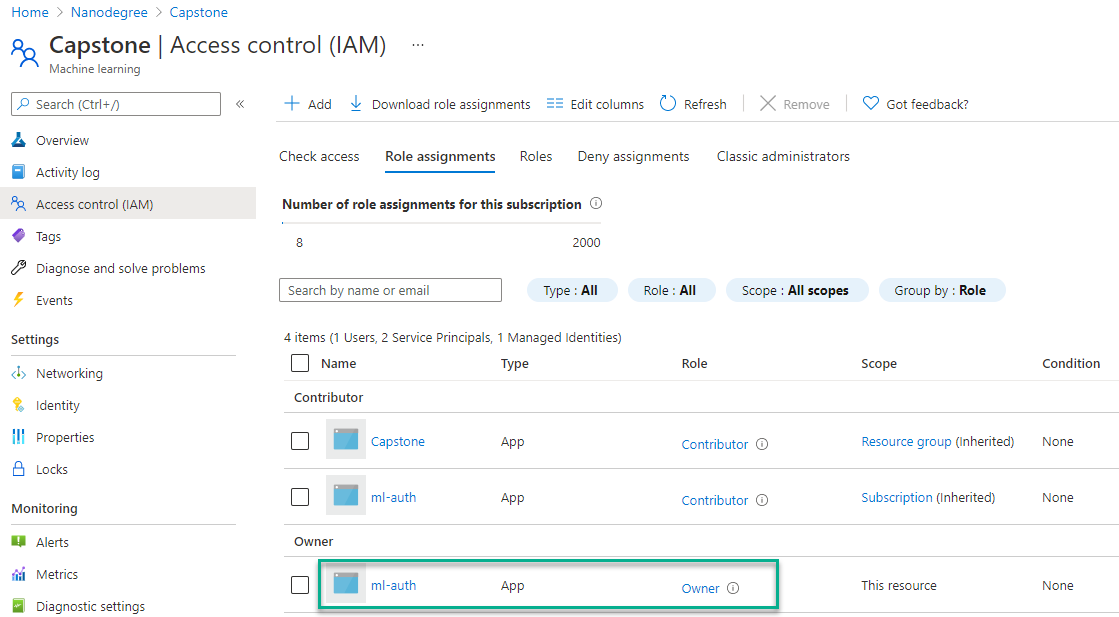Click the download arrow icon

pos(355,103)
